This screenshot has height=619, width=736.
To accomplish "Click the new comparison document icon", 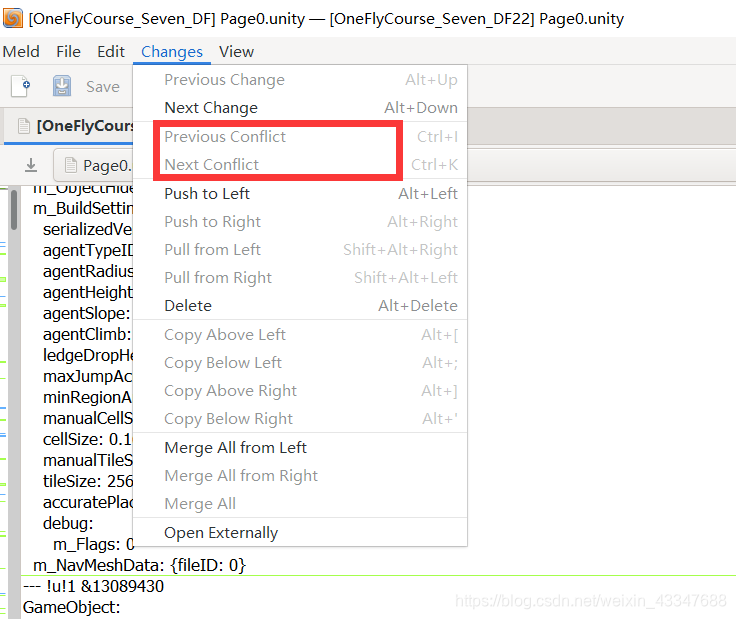I will click(21, 86).
